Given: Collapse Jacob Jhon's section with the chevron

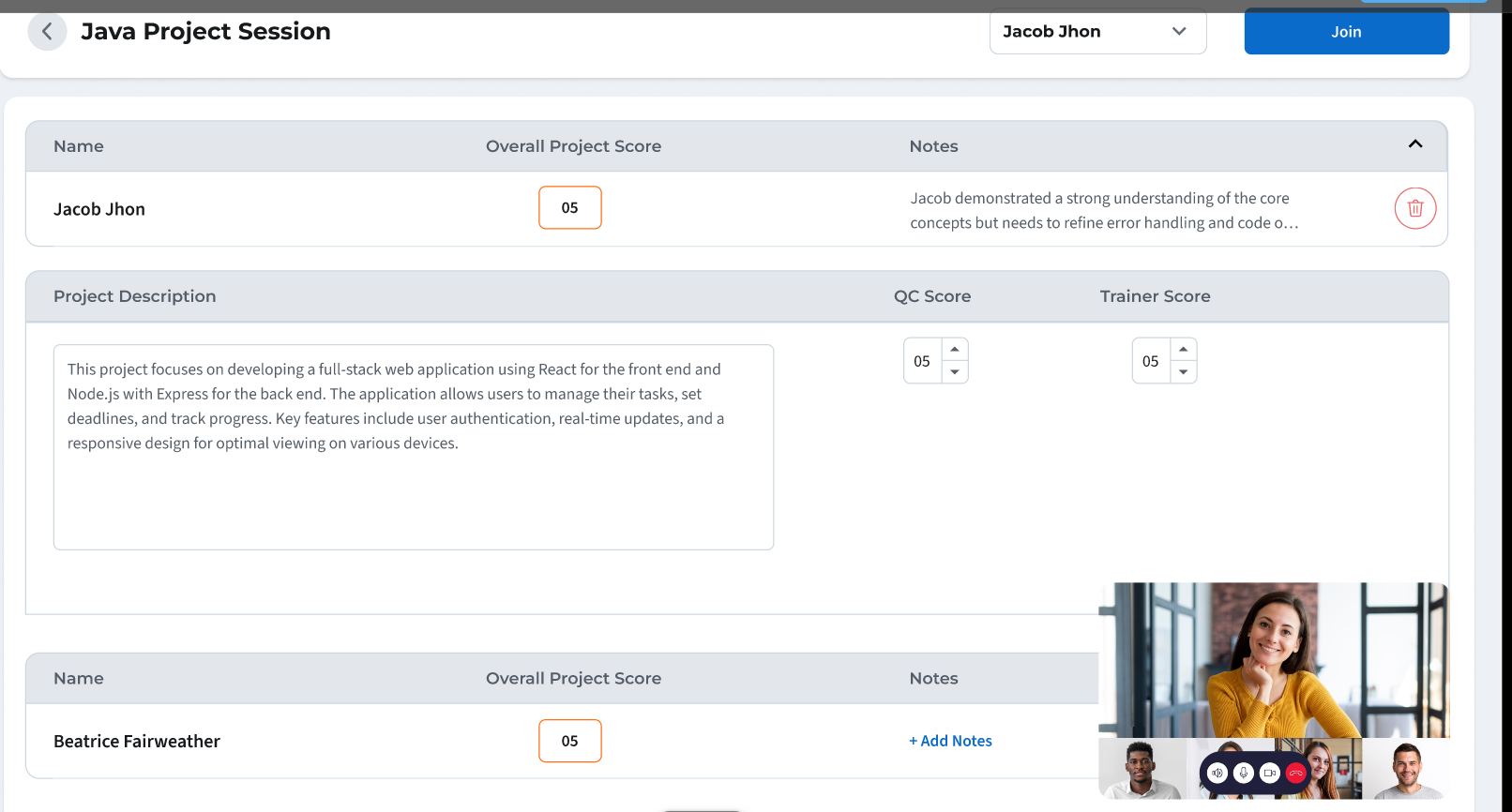Looking at the screenshot, I should tap(1415, 144).
